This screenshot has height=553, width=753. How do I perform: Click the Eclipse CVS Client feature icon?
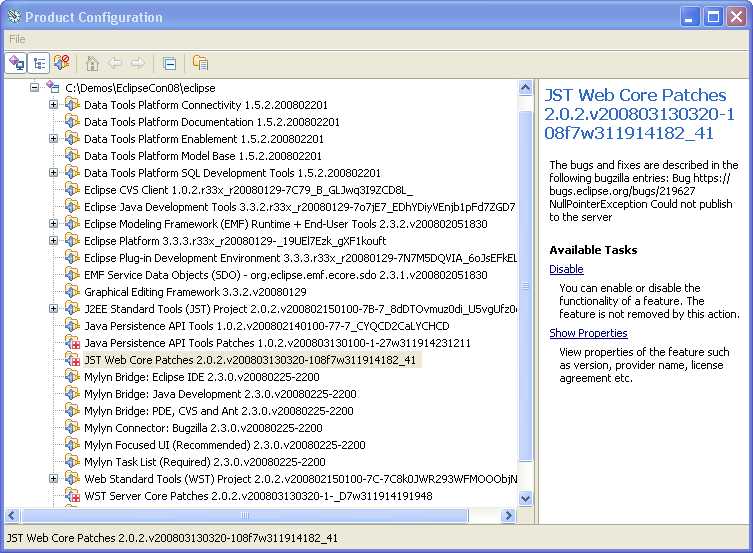coord(72,190)
